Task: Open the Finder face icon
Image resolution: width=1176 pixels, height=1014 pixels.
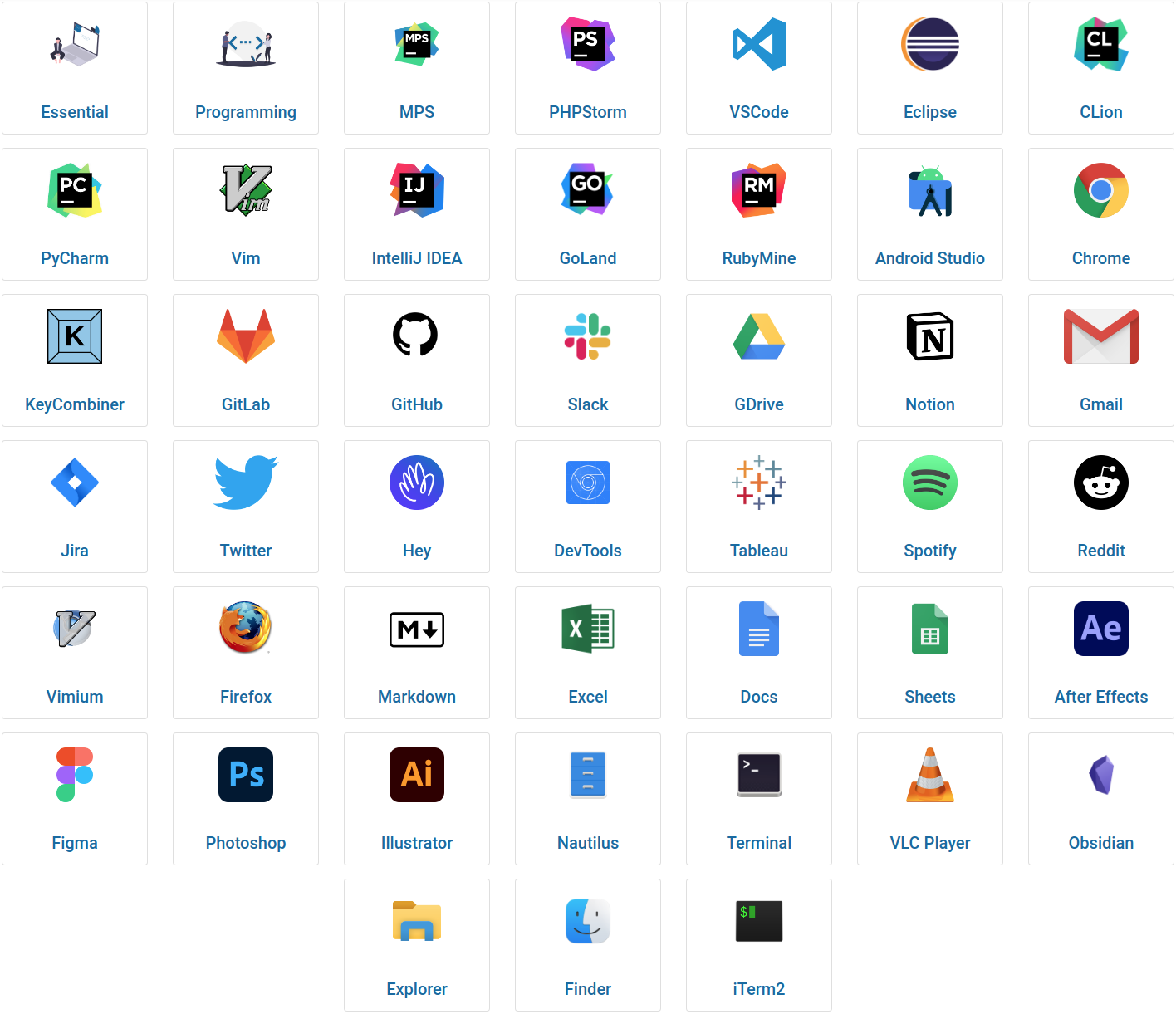Action: [x=588, y=921]
